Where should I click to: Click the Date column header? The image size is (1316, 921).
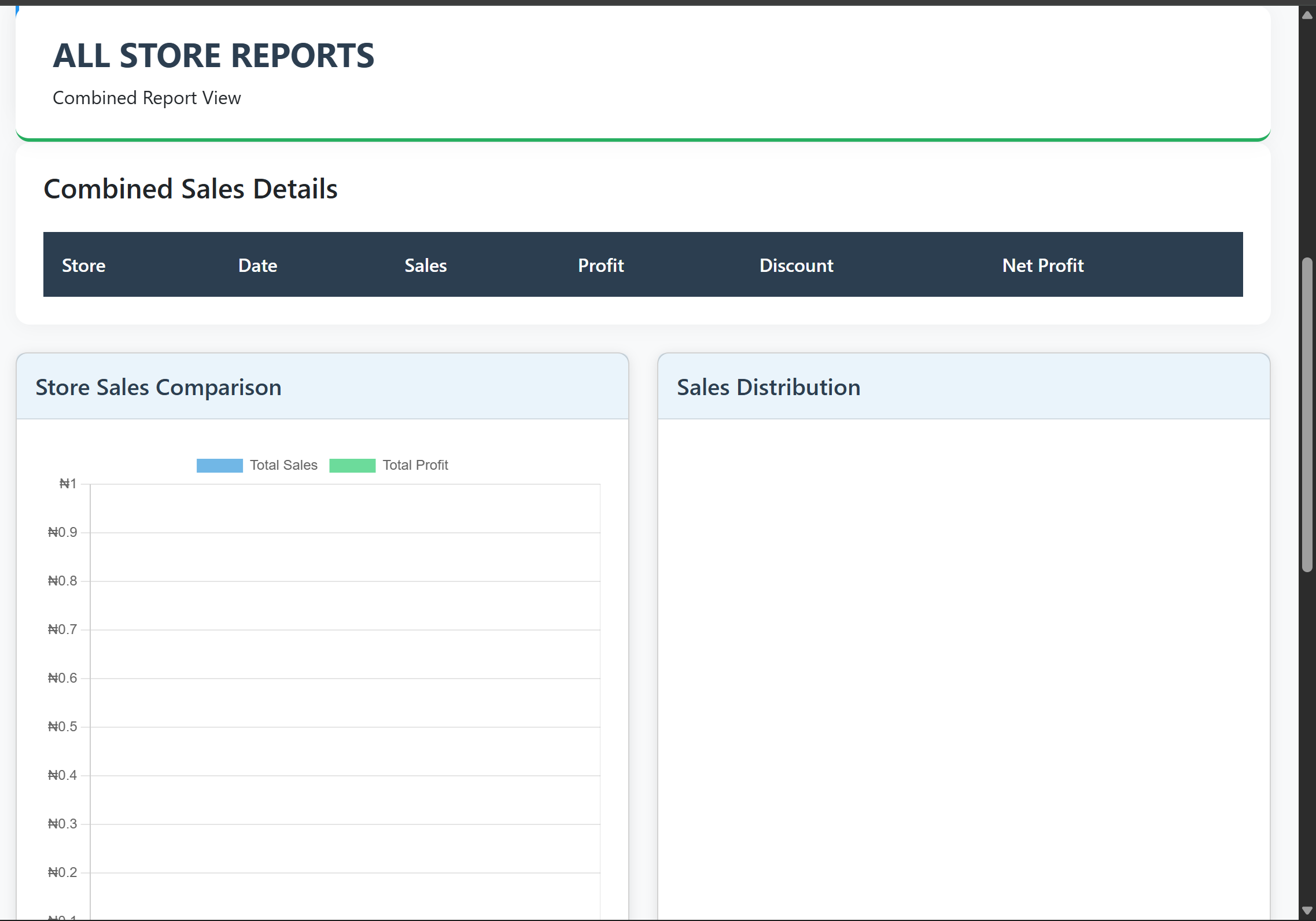[257, 266]
